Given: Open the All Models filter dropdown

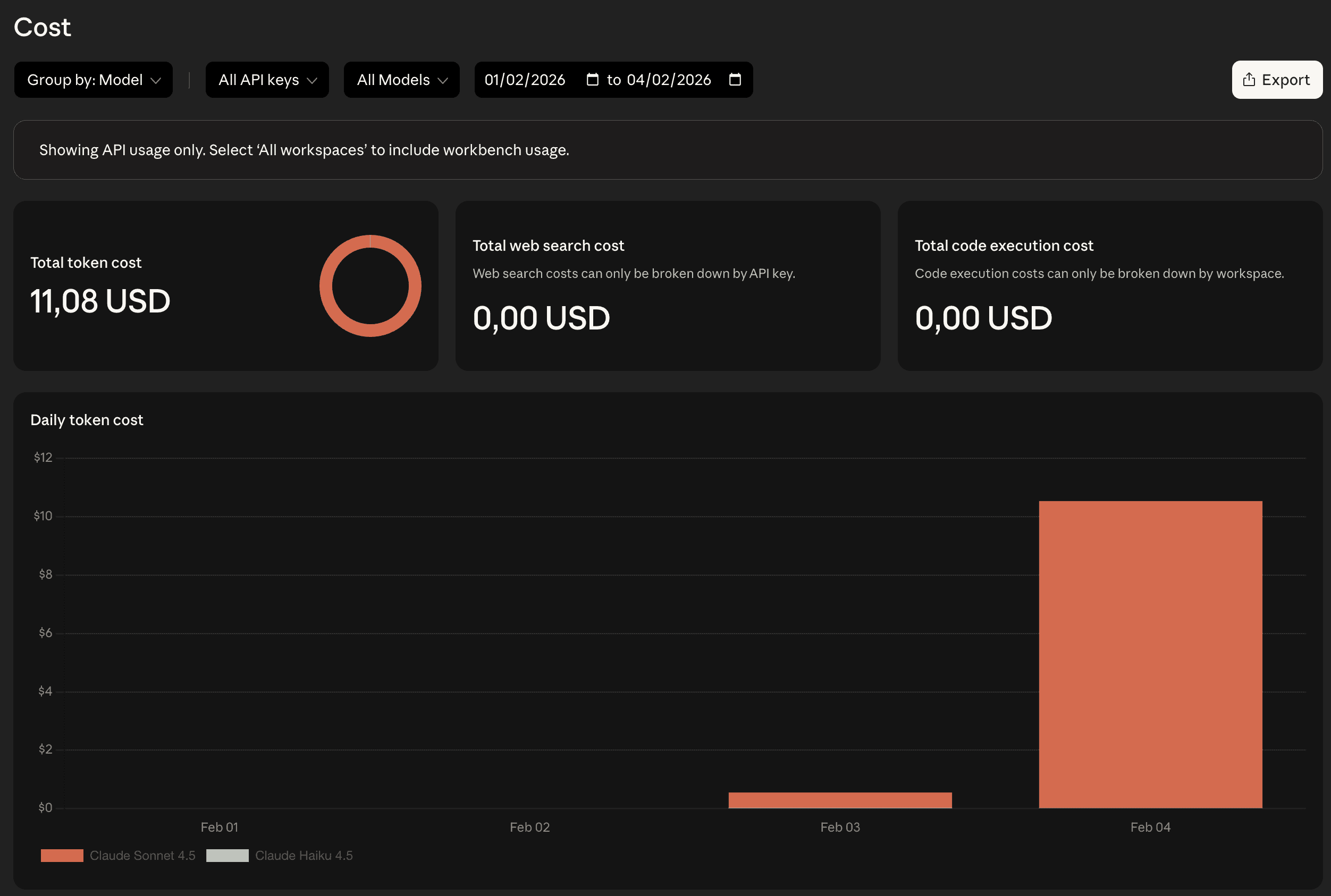Looking at the screenshot, I should click(x=401, y=80).
